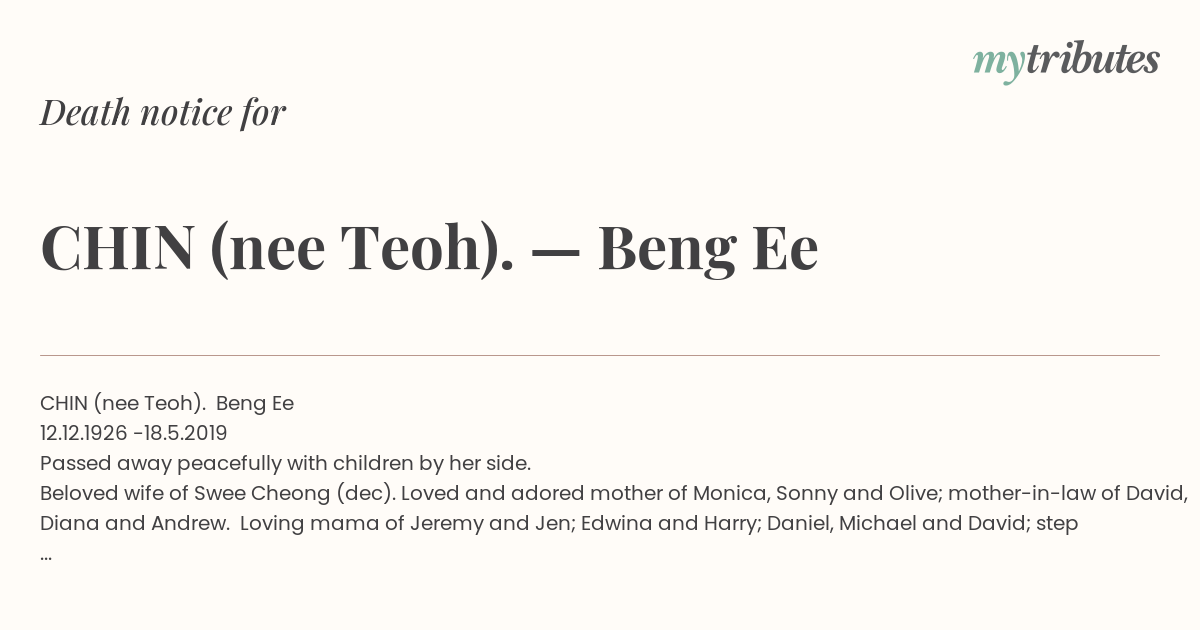The image size is (1200, 630).
Task: Click "Daniel, Michael and David" text
Action: [x=891, y=524]
